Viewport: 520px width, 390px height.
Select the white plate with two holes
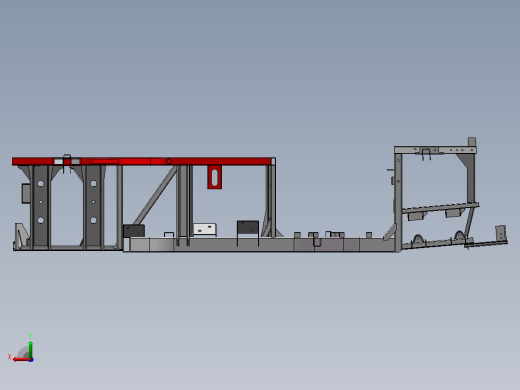[205, 229]
